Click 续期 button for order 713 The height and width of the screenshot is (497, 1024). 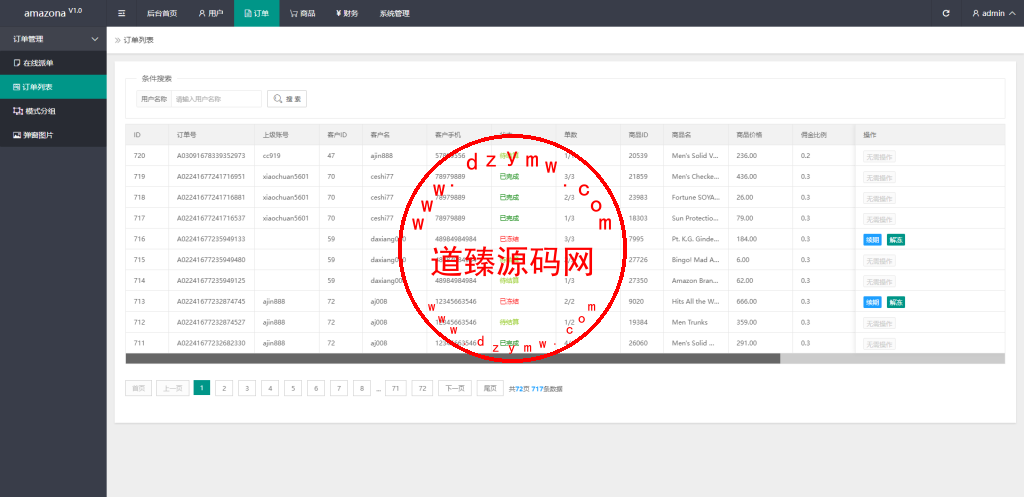pyautogui.click(x=872, y=302)
